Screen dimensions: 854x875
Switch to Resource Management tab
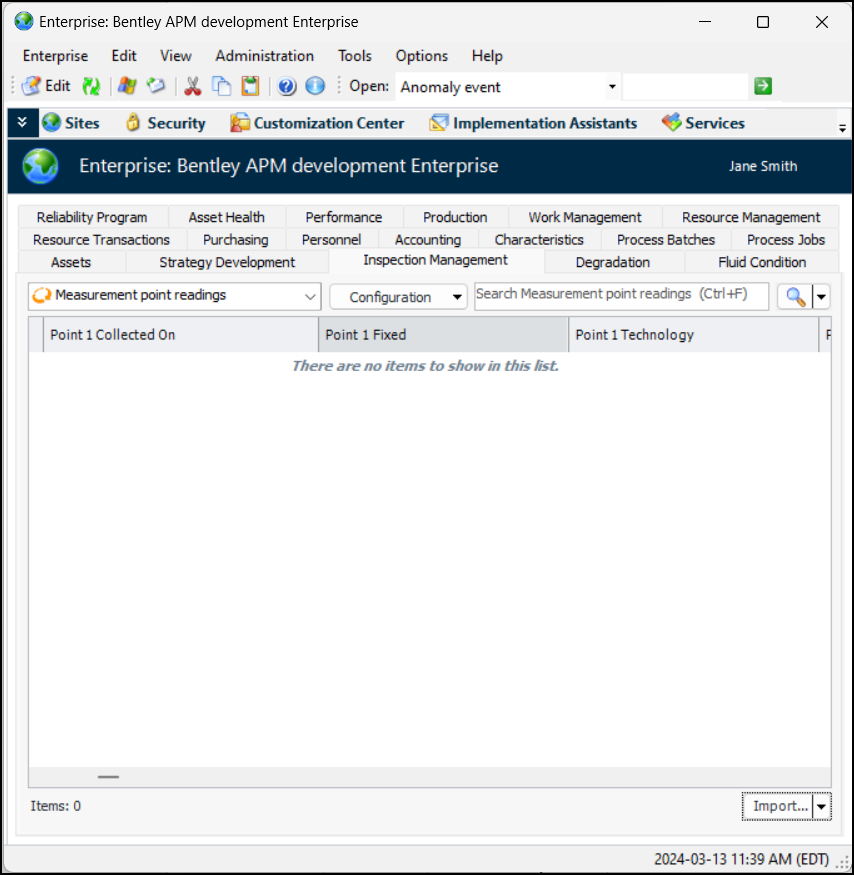(751, 217)
